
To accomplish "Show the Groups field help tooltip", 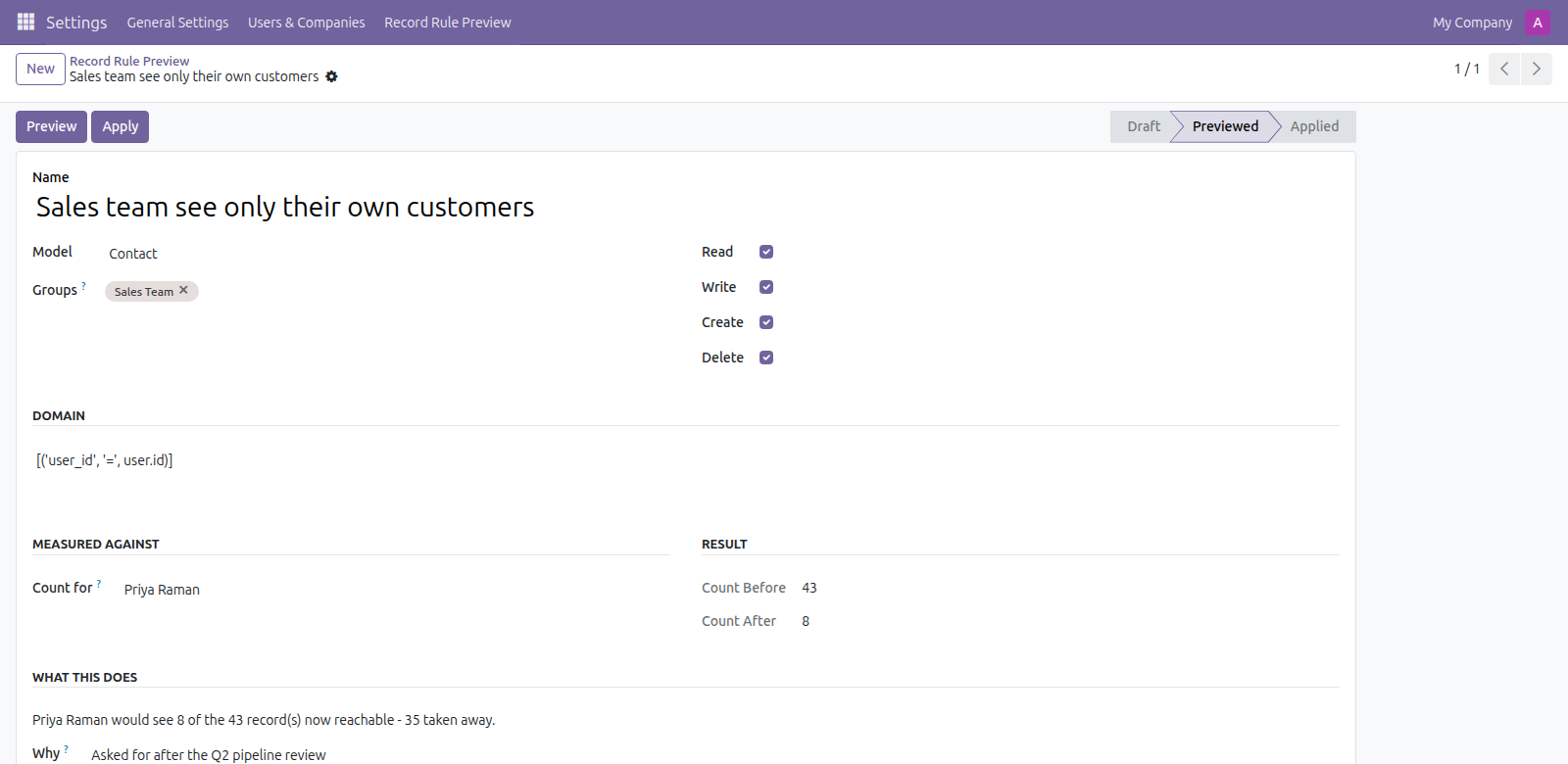I will click(83, 286).
